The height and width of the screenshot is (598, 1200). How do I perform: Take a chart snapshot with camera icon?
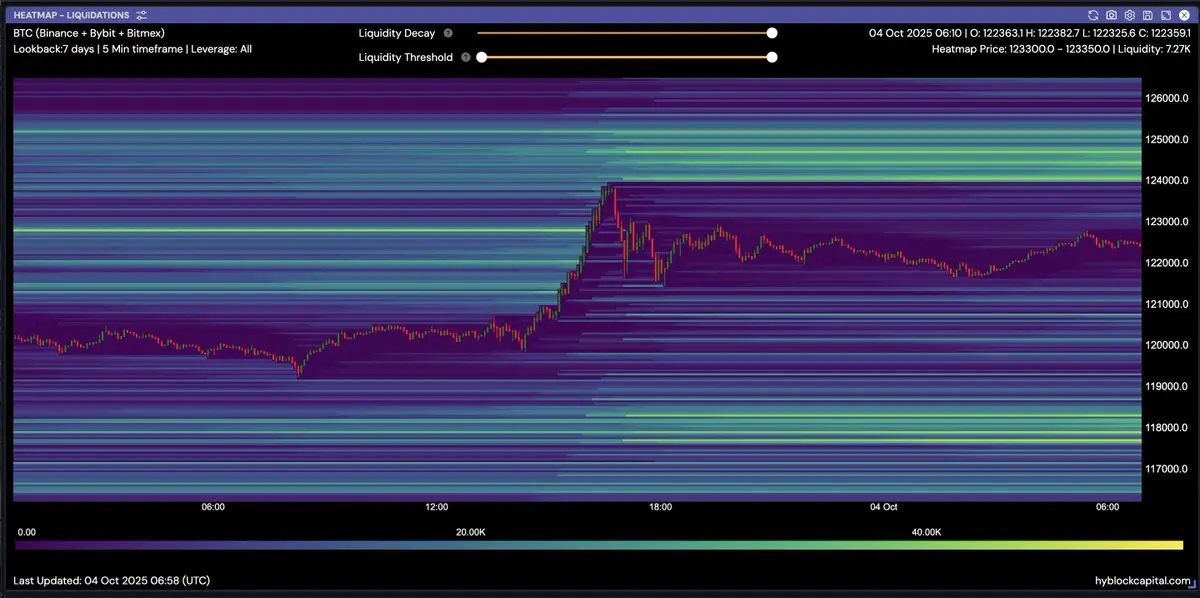click(1111, 15)
